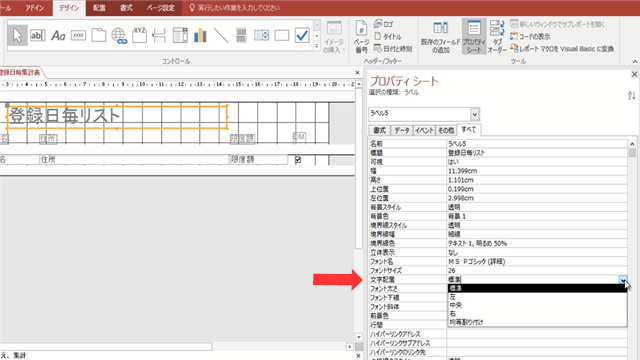640x360 pixels.
Task: Edit the 幅 value 11.399cm
Action: pyautogui.click(x=537, y=171)
